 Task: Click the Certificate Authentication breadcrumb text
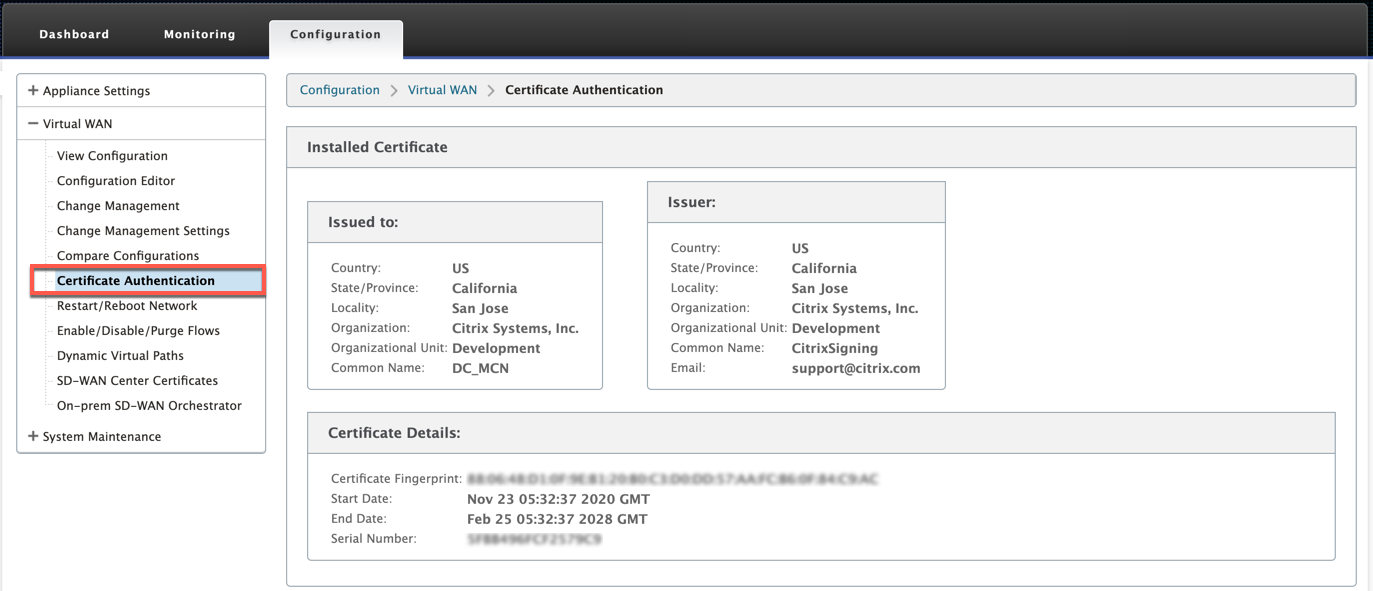point(584,90)
